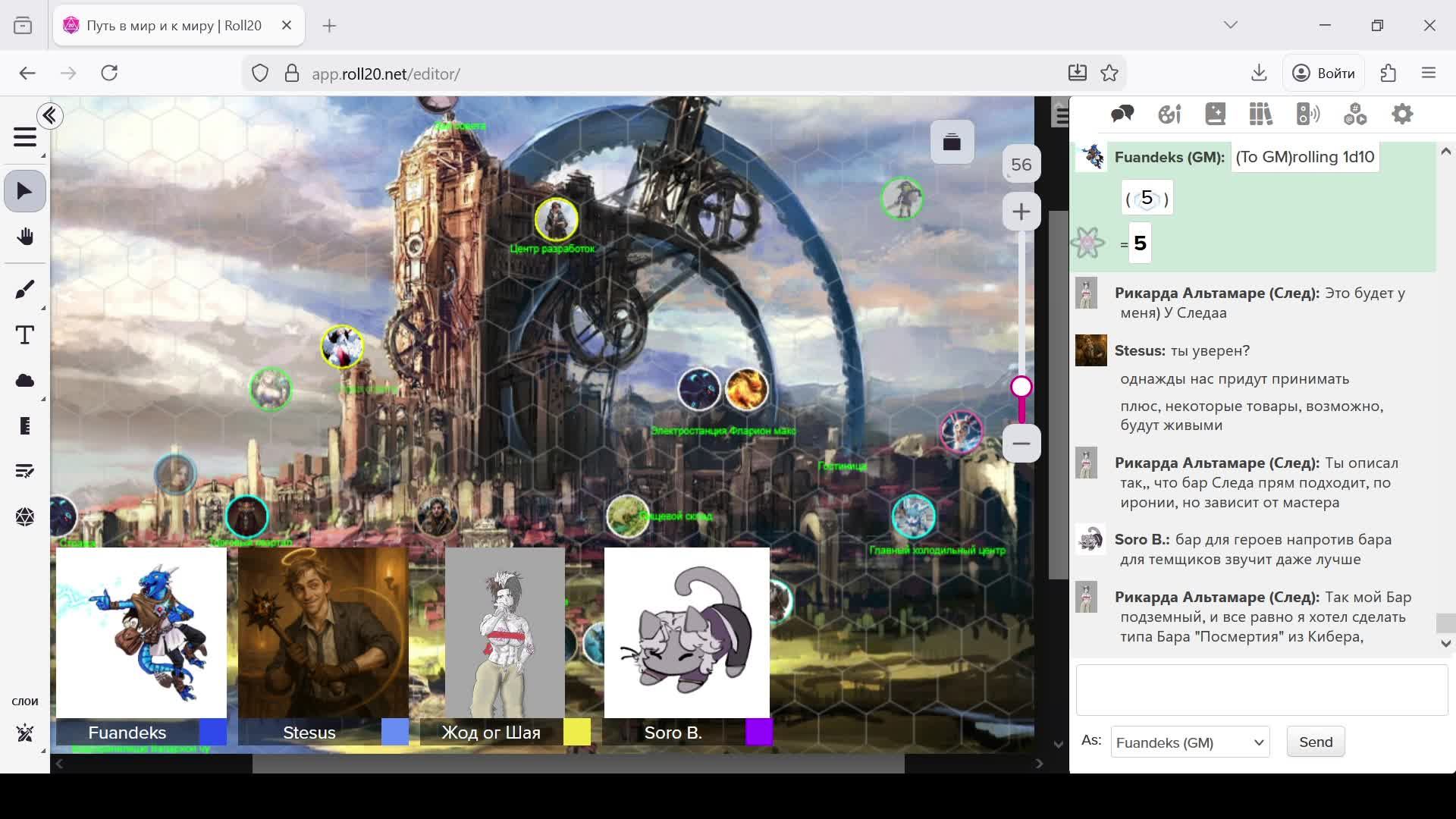Select the Text tool
The width and height of the screenshot is (1456, 819).
pos(24,335)
